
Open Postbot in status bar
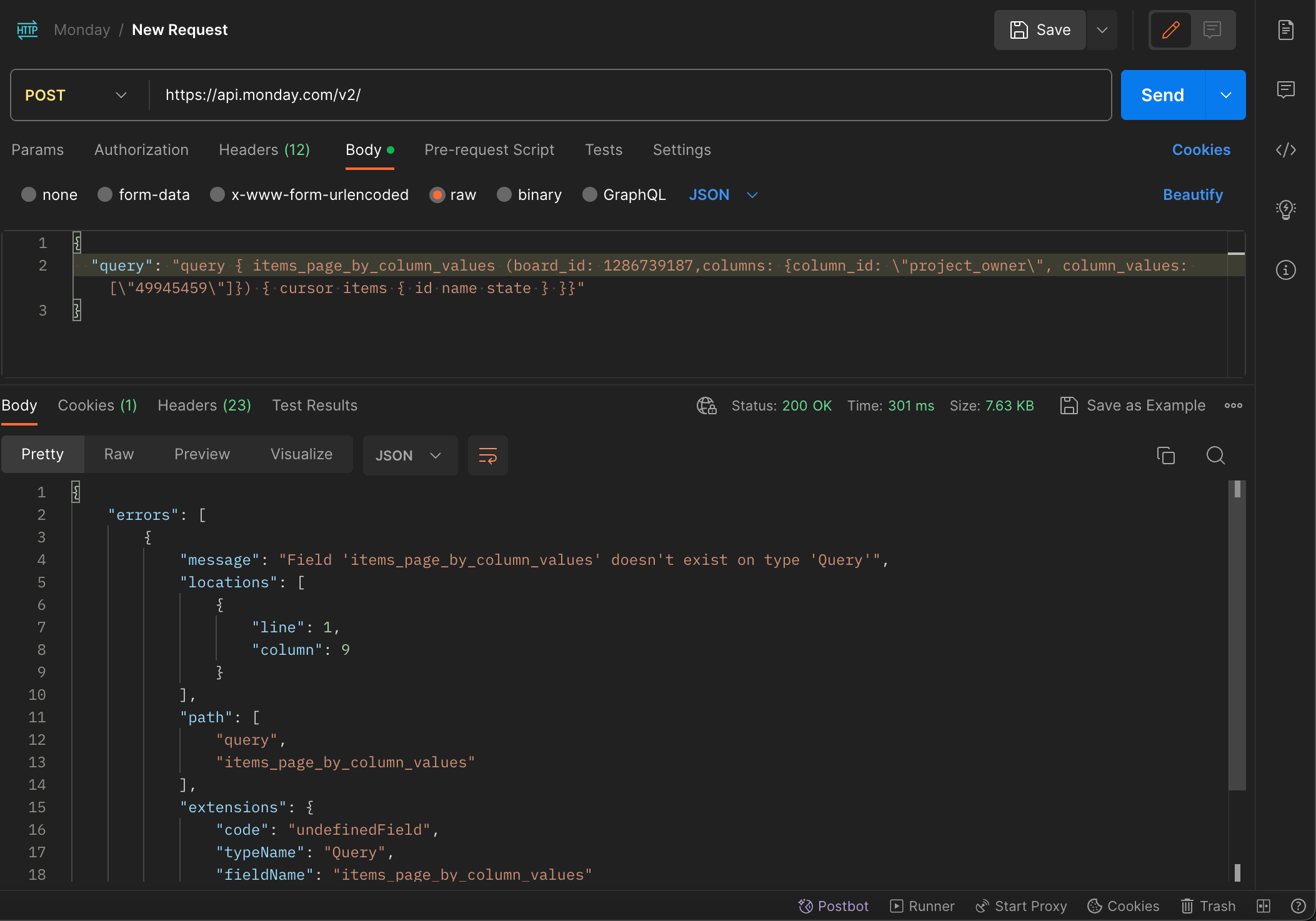pos(833,906)
